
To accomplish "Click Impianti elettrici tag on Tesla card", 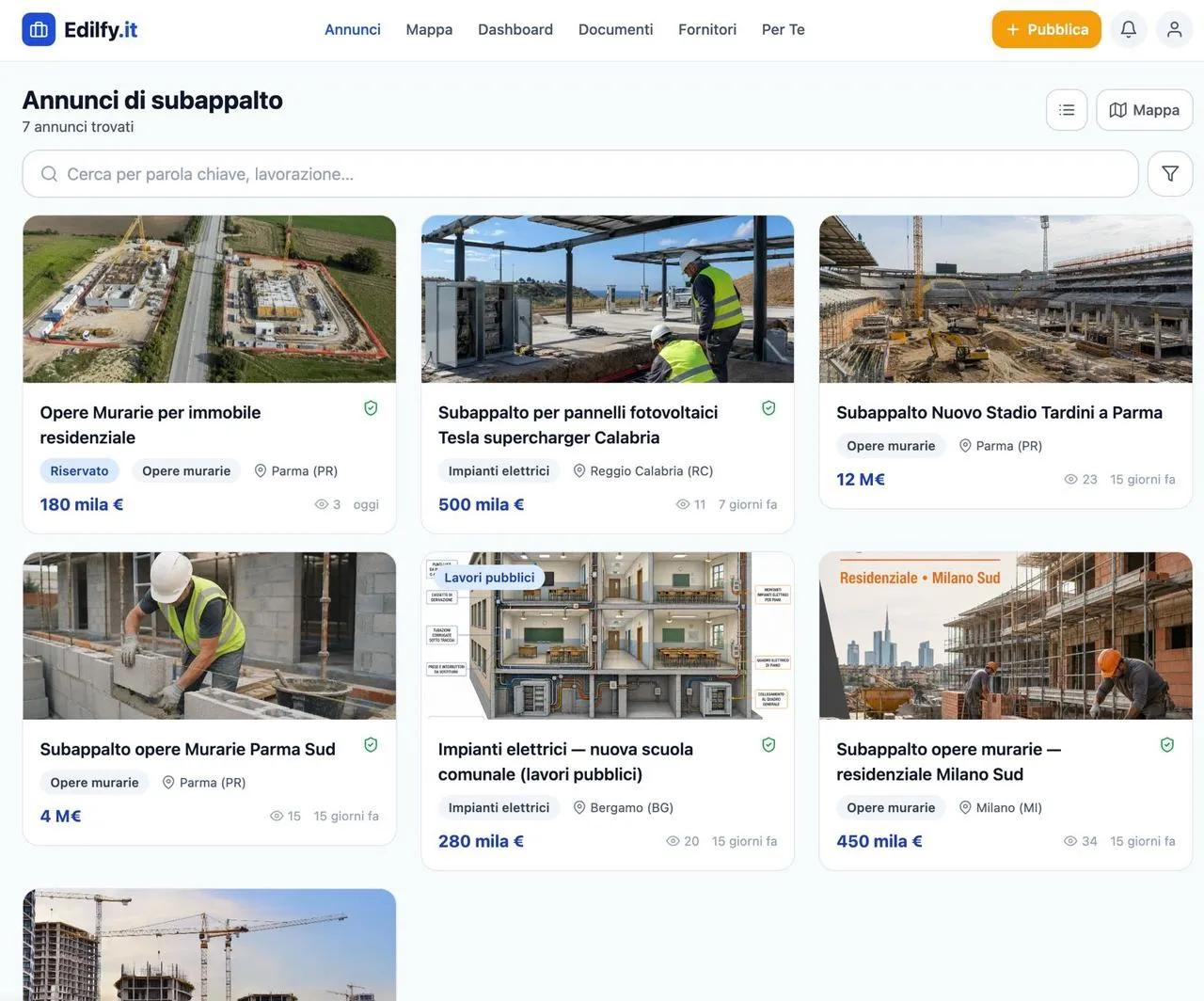I will coord(499,470).
